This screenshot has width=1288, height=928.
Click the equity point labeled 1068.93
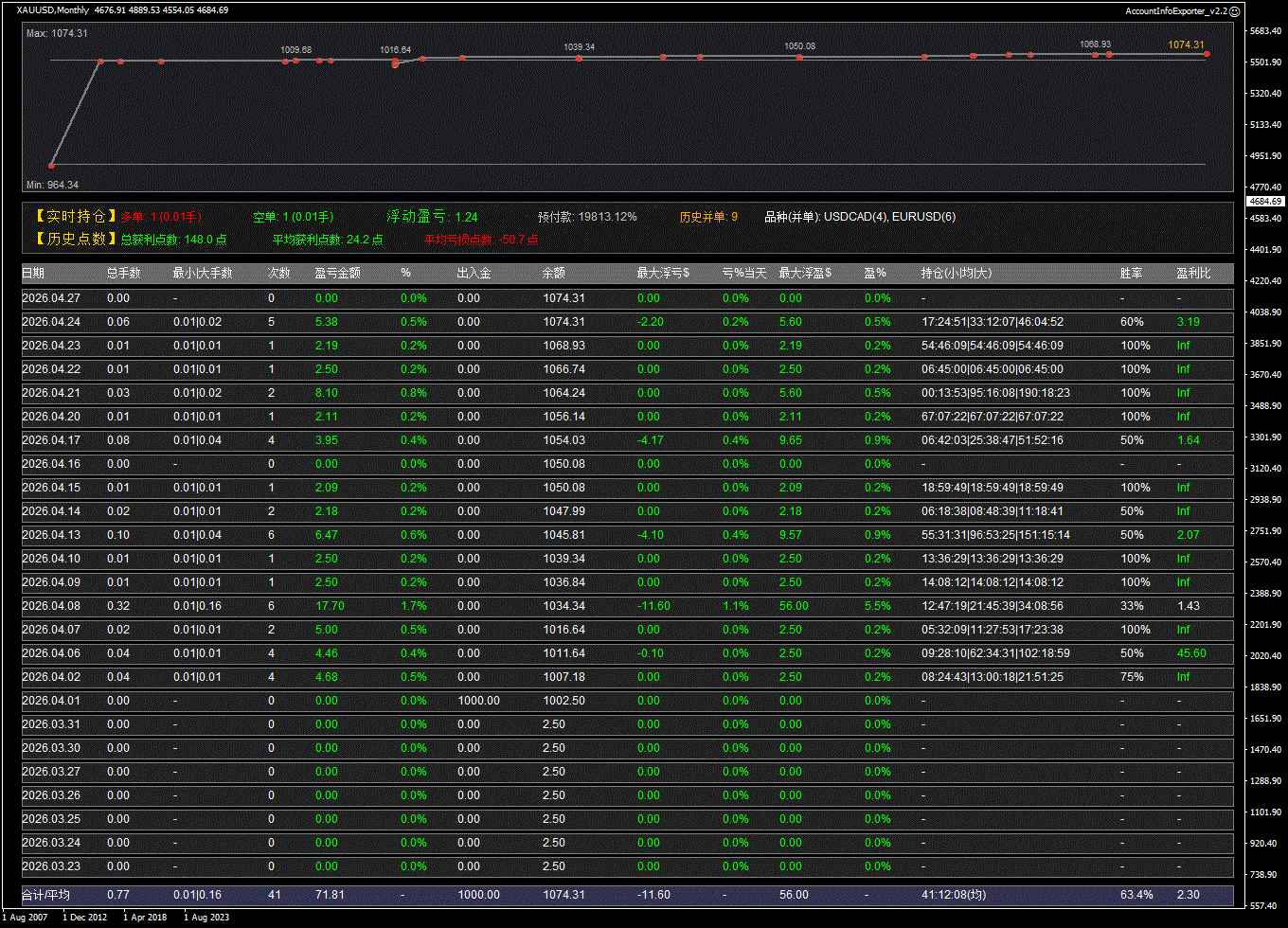pos(1096,55)
